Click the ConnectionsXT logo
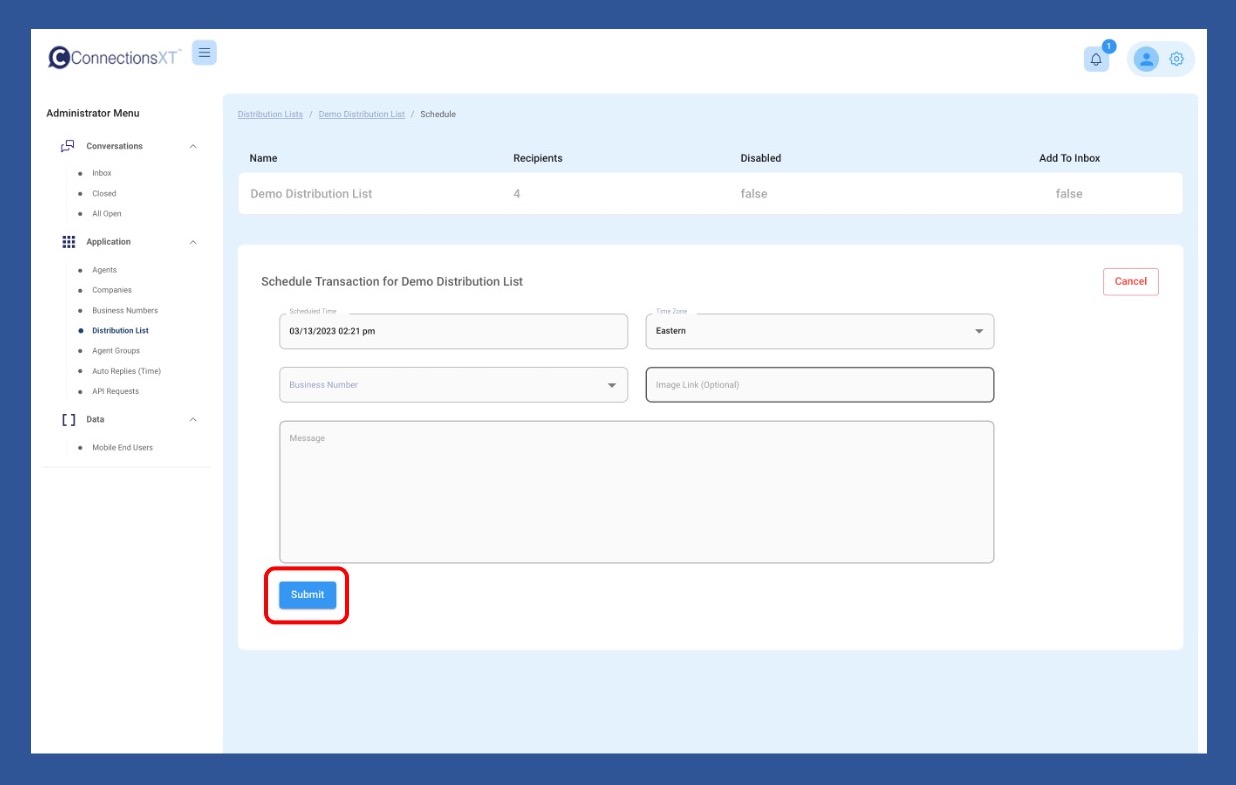Image resolution: width=1236 pixels, height=785 pixels. click(114, 58)
